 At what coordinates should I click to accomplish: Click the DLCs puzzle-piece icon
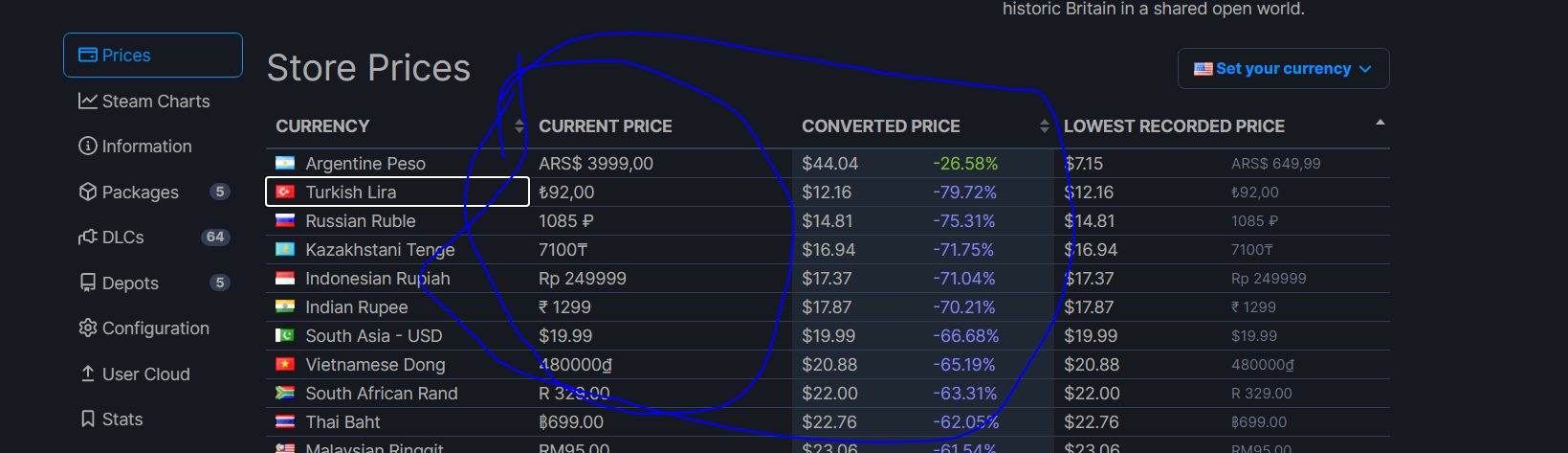point(88,237)
